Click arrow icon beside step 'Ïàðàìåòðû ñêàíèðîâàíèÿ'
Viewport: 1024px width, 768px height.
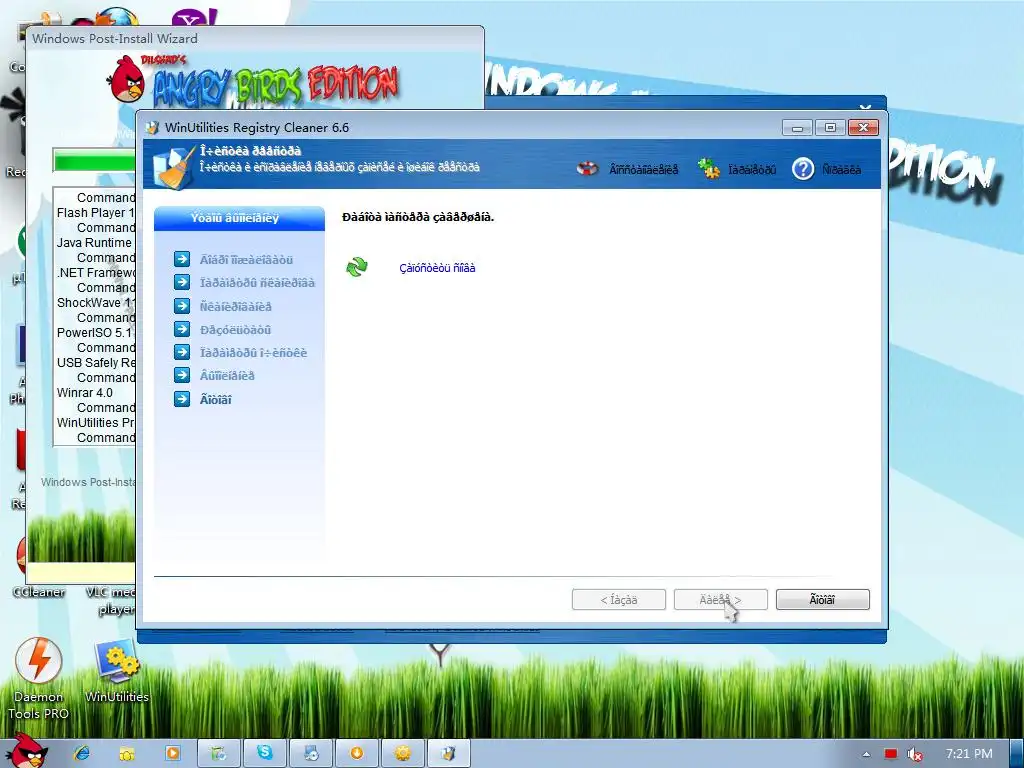(182, 282)
